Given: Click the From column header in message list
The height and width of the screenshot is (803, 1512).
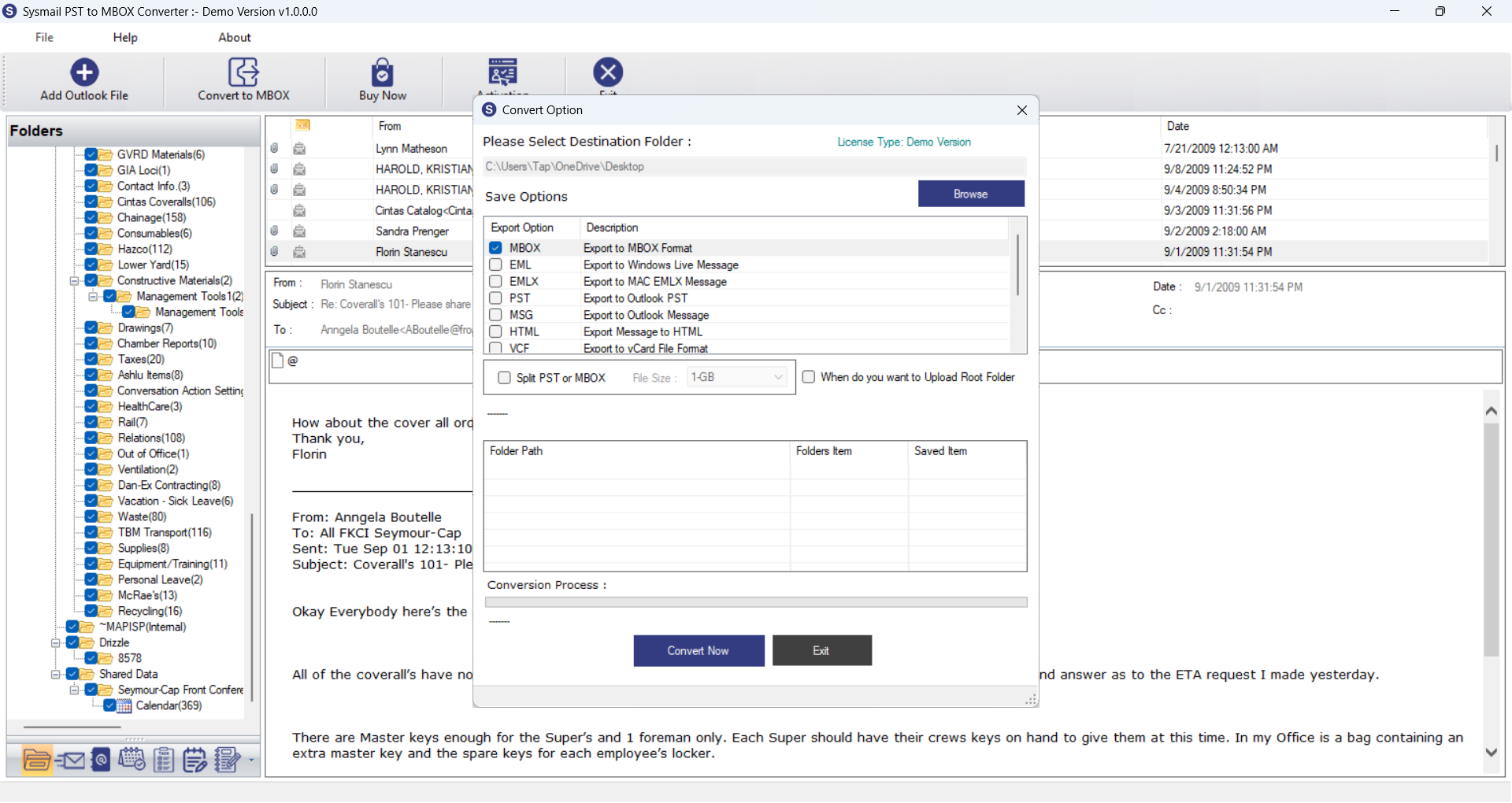Looking at the screenshot, I should coord(390,126).
